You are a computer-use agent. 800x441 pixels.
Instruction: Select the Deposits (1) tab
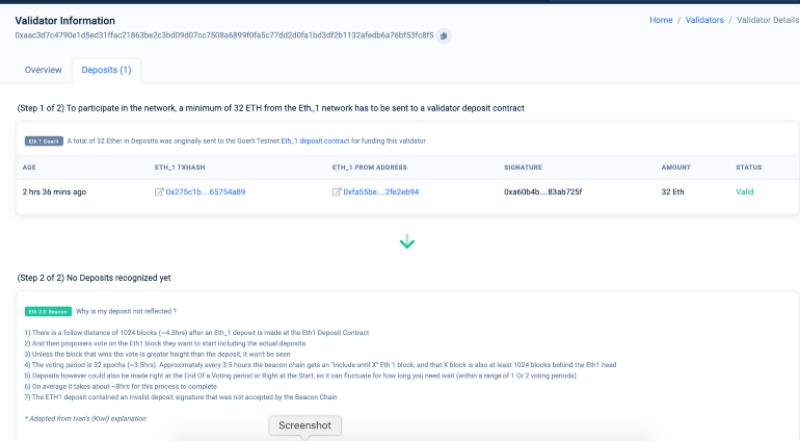click(x=107, y=70)
